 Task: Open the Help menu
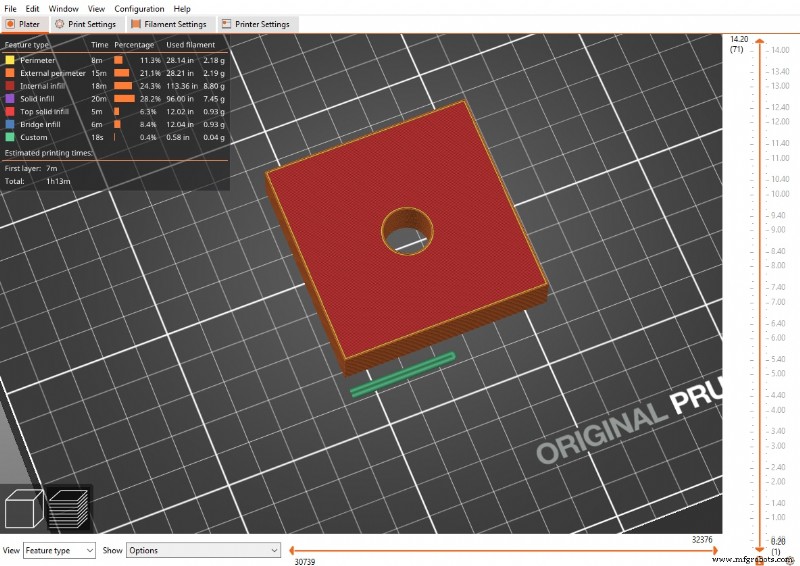coord(182,9)
